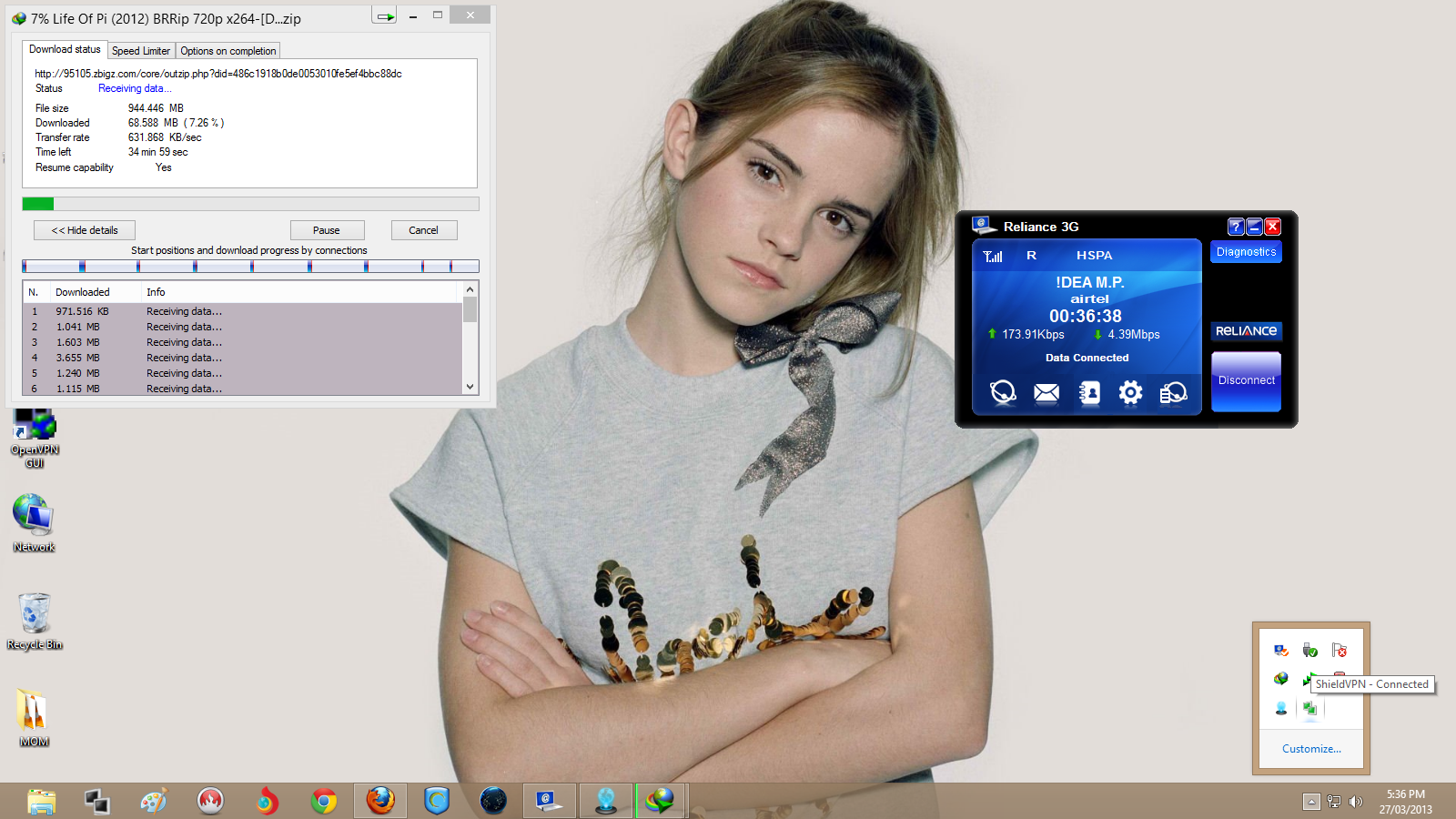The height and width of the screenshot is (819, 1456).
Task: Select connection row 3 with 1.603 MB
Action: click(243, 342)
